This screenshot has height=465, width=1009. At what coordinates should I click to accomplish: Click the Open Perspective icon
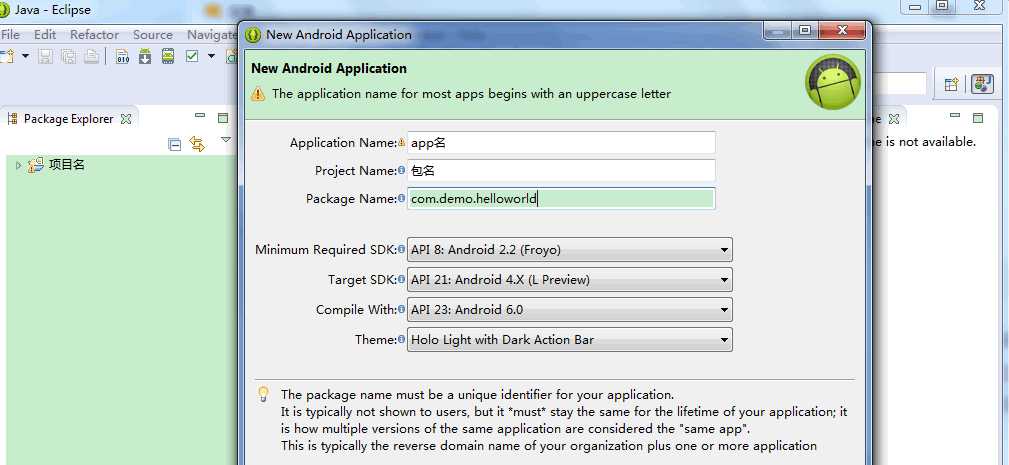[951, 84]
